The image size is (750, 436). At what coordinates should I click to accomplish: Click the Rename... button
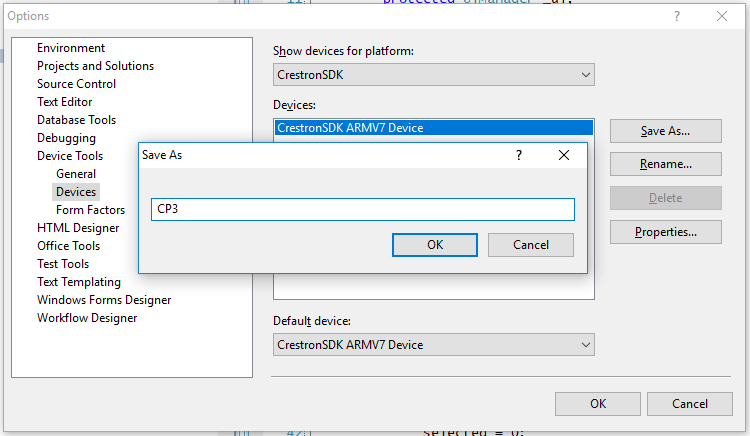pyautogui.click(x=665, y=164)
